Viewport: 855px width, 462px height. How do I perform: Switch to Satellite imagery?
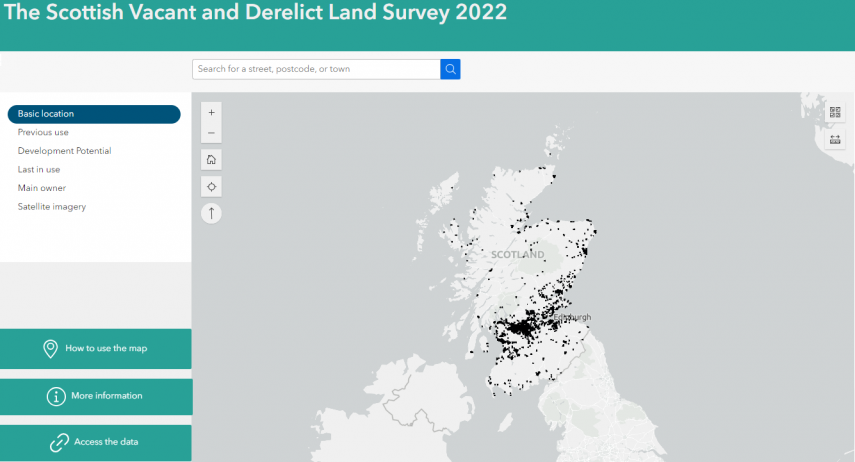click(x=51, y=207)
